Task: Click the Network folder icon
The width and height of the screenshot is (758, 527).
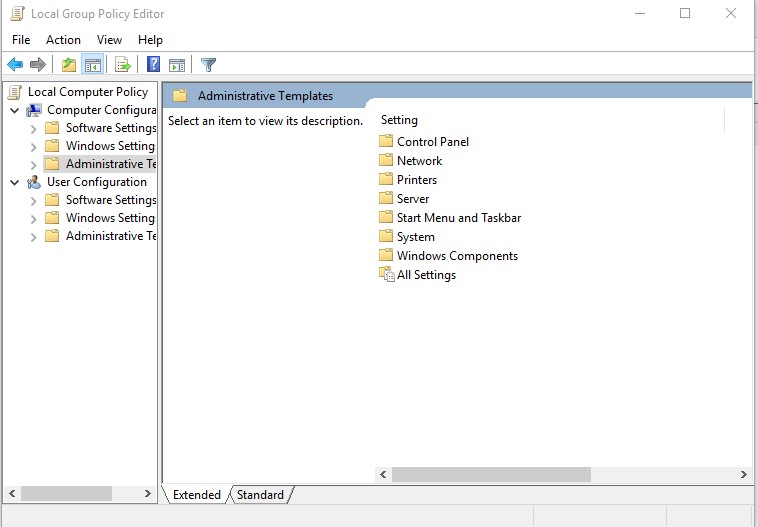Action: 386,160
